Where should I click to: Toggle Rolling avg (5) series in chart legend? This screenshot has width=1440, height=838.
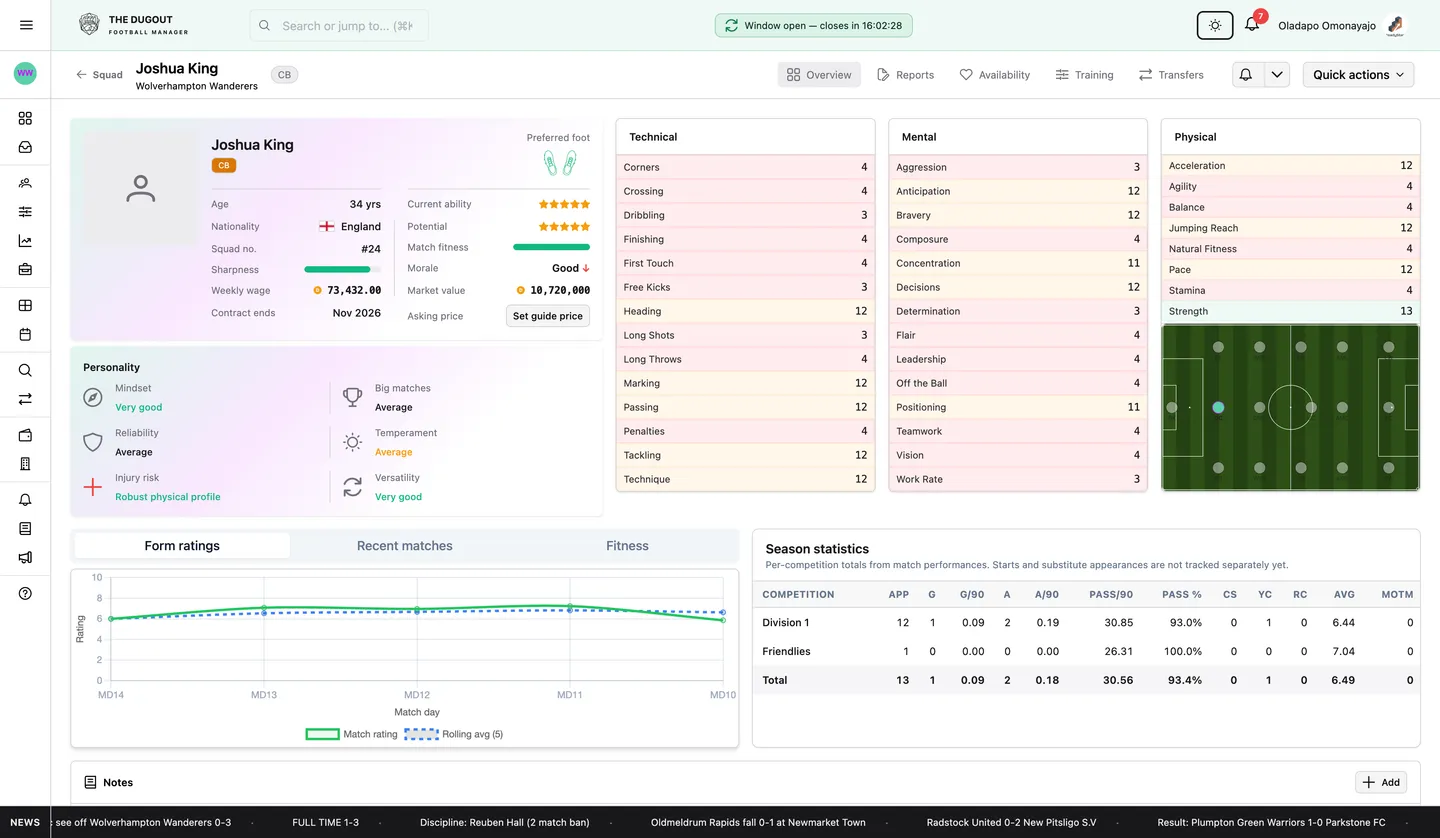point(454,734)
